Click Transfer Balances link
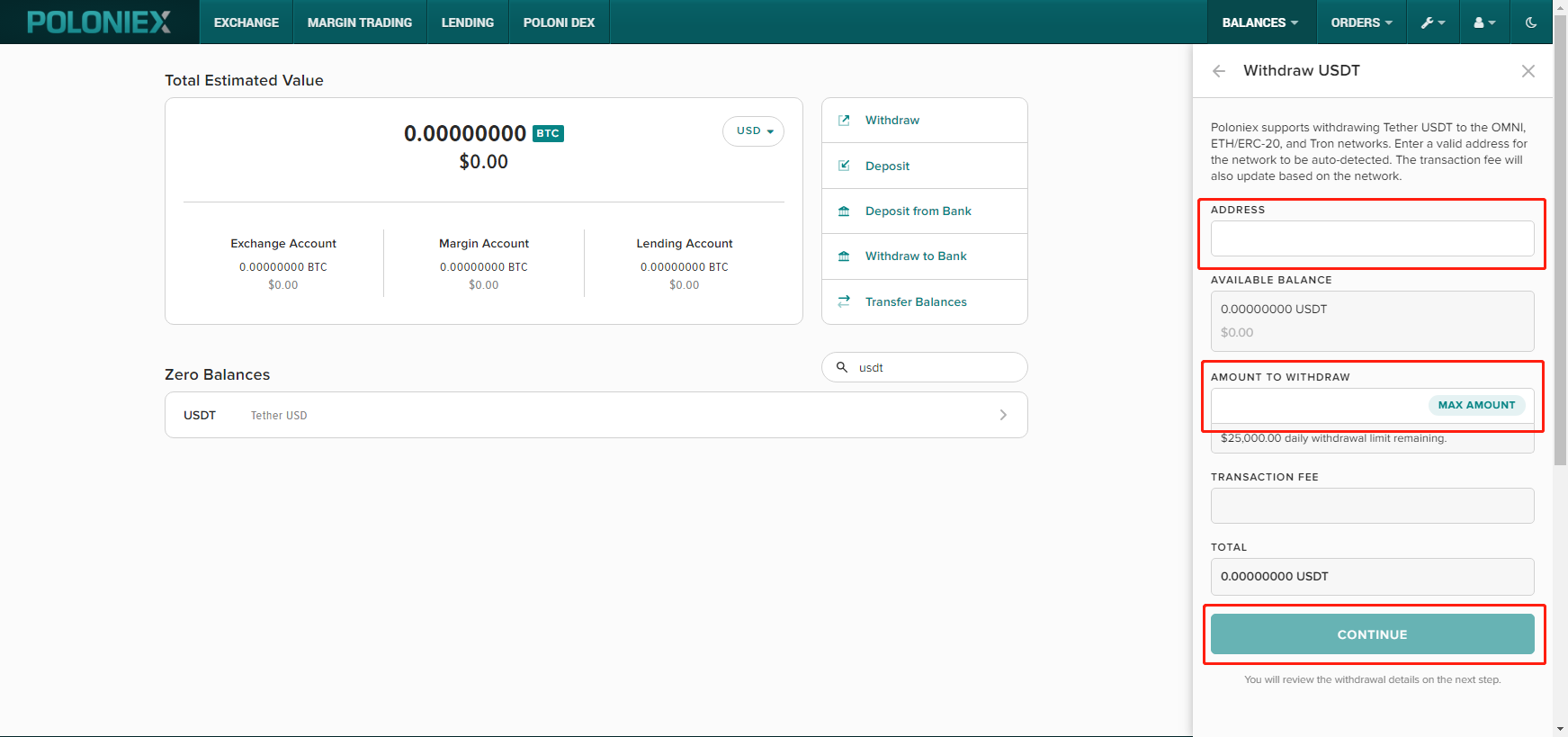 916,301
